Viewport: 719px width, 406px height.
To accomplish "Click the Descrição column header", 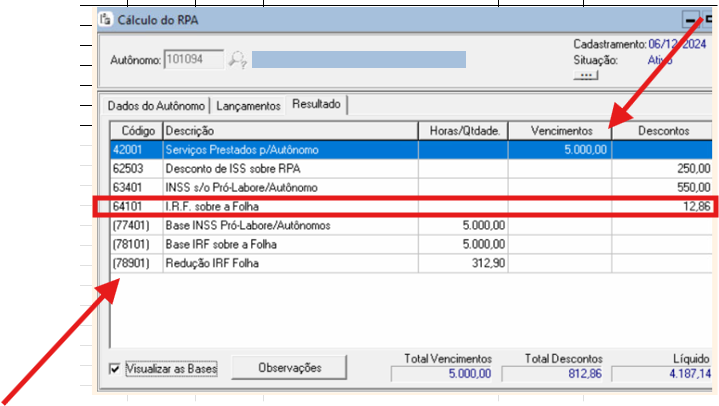I will pos(288,130).
